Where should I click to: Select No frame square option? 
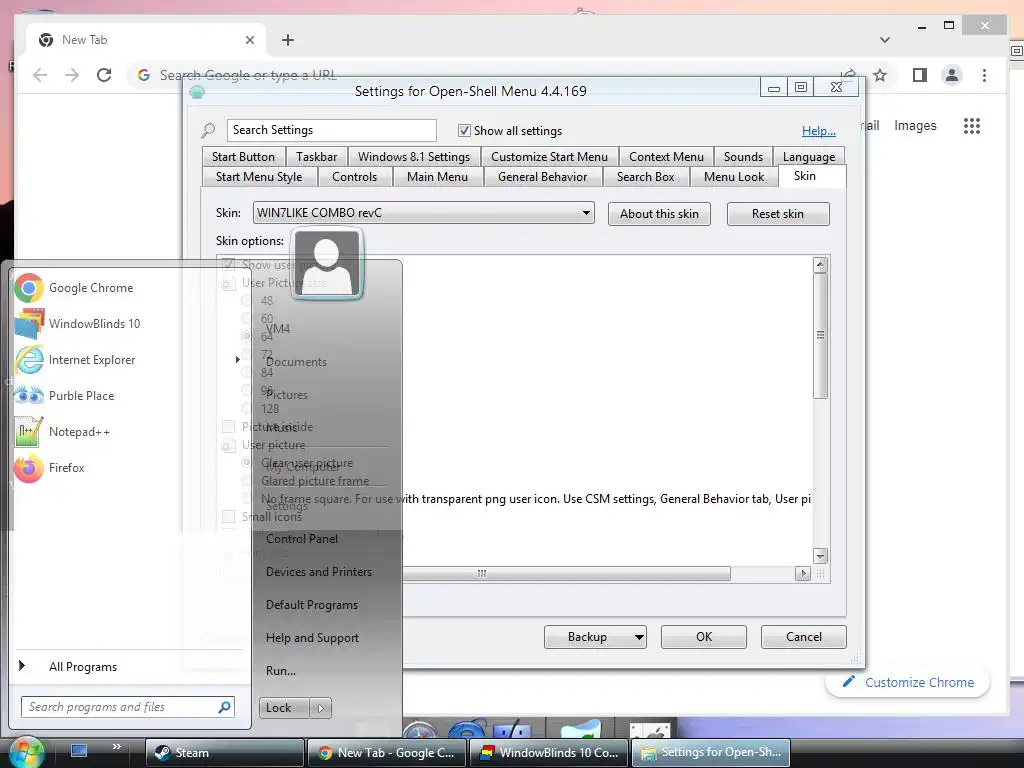point(247,498)
